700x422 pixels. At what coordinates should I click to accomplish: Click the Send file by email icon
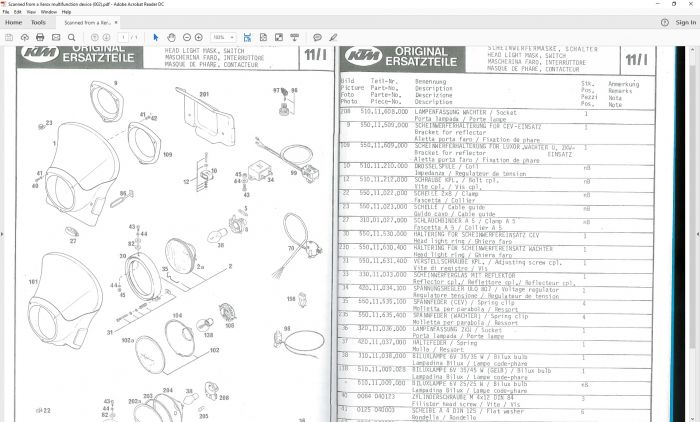56,37
